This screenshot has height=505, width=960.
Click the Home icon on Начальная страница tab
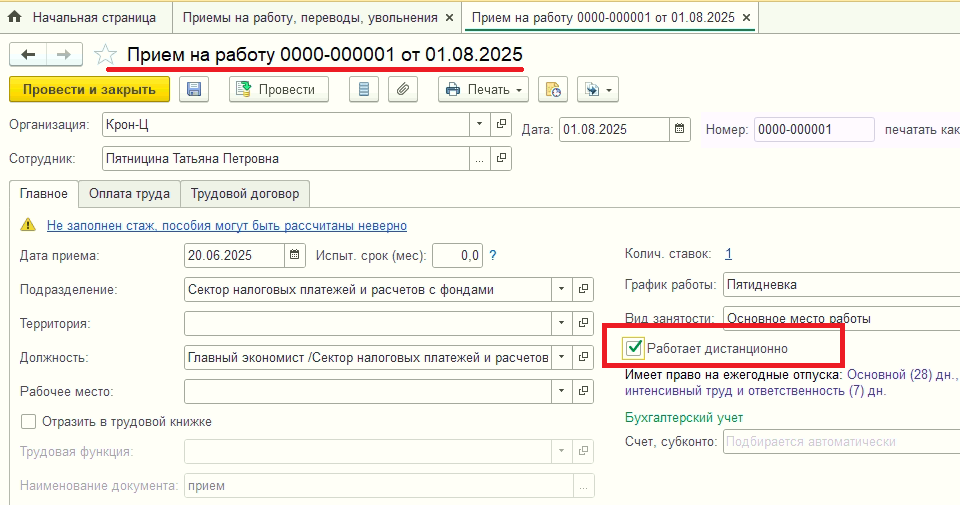point(15,17)
